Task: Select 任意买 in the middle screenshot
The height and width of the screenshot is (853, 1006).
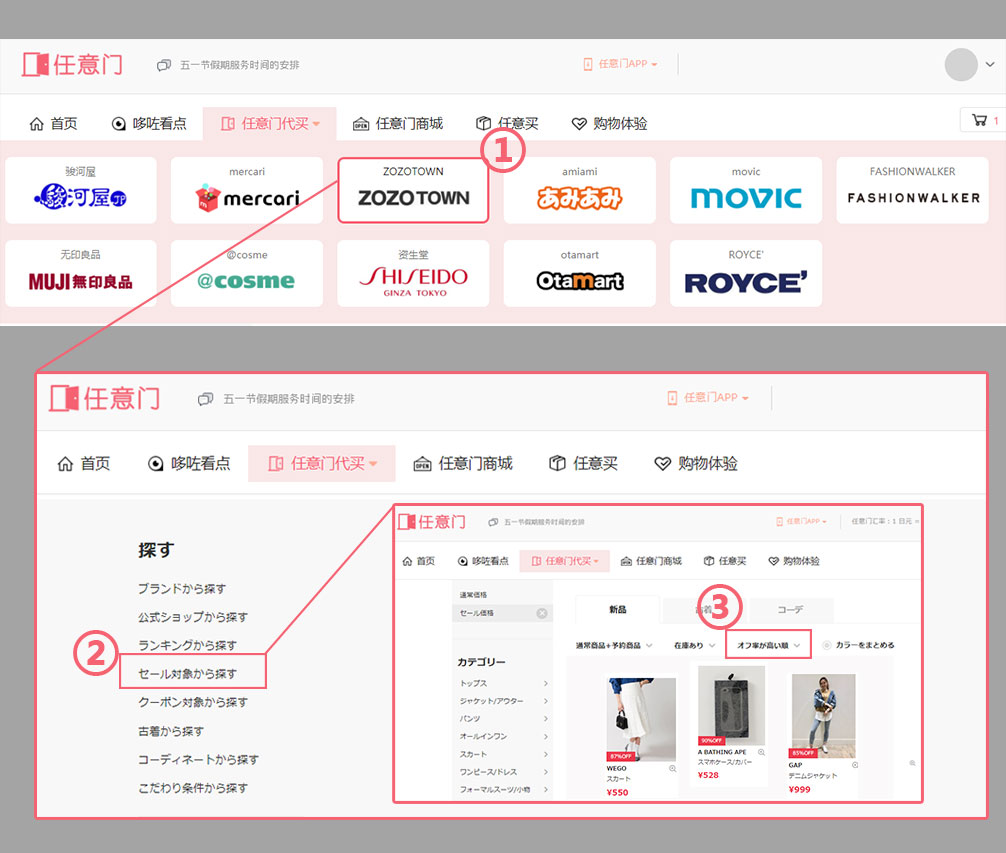Action: (584, 464)
